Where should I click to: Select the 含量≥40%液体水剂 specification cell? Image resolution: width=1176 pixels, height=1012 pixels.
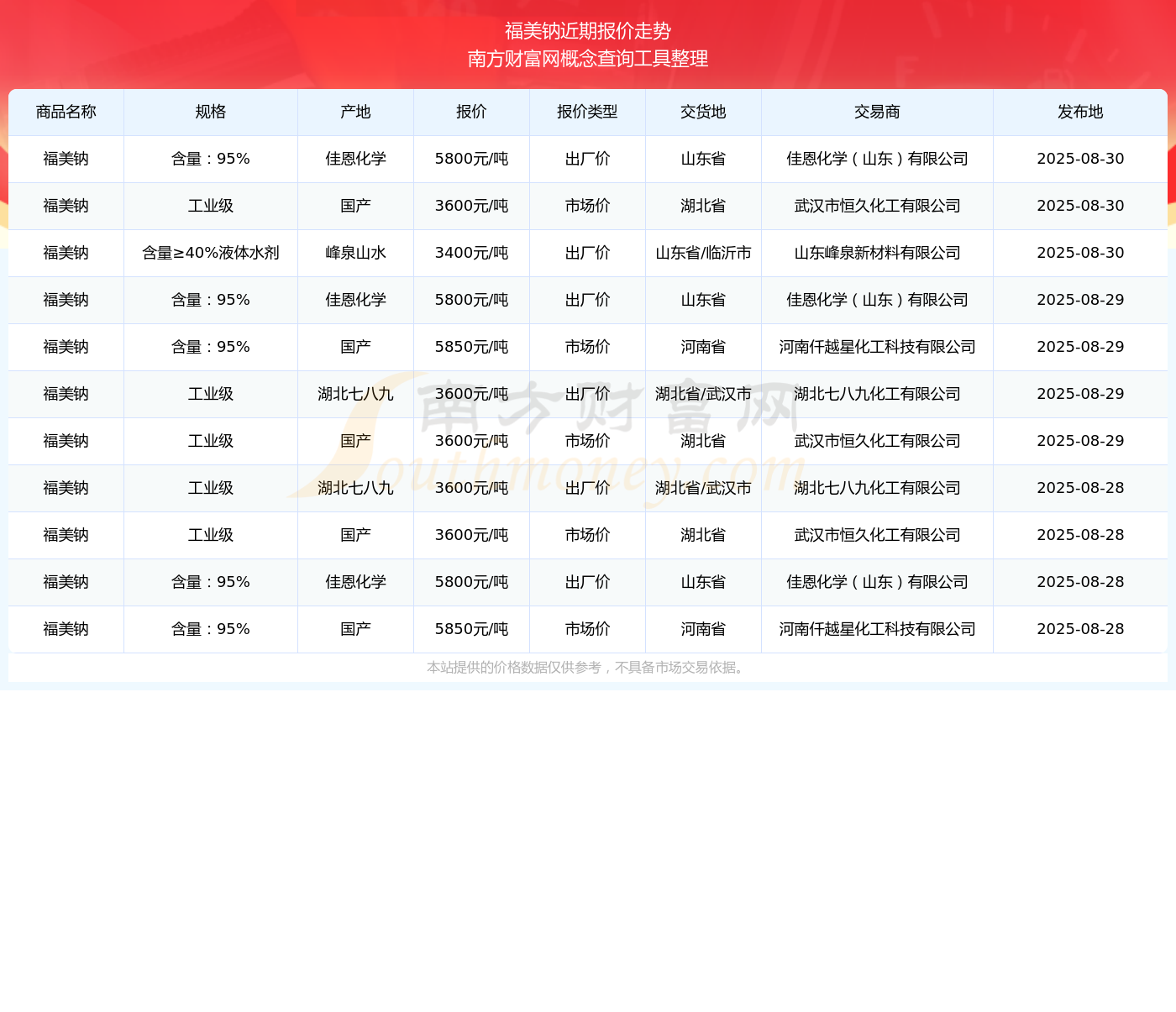tap(211, 253)
